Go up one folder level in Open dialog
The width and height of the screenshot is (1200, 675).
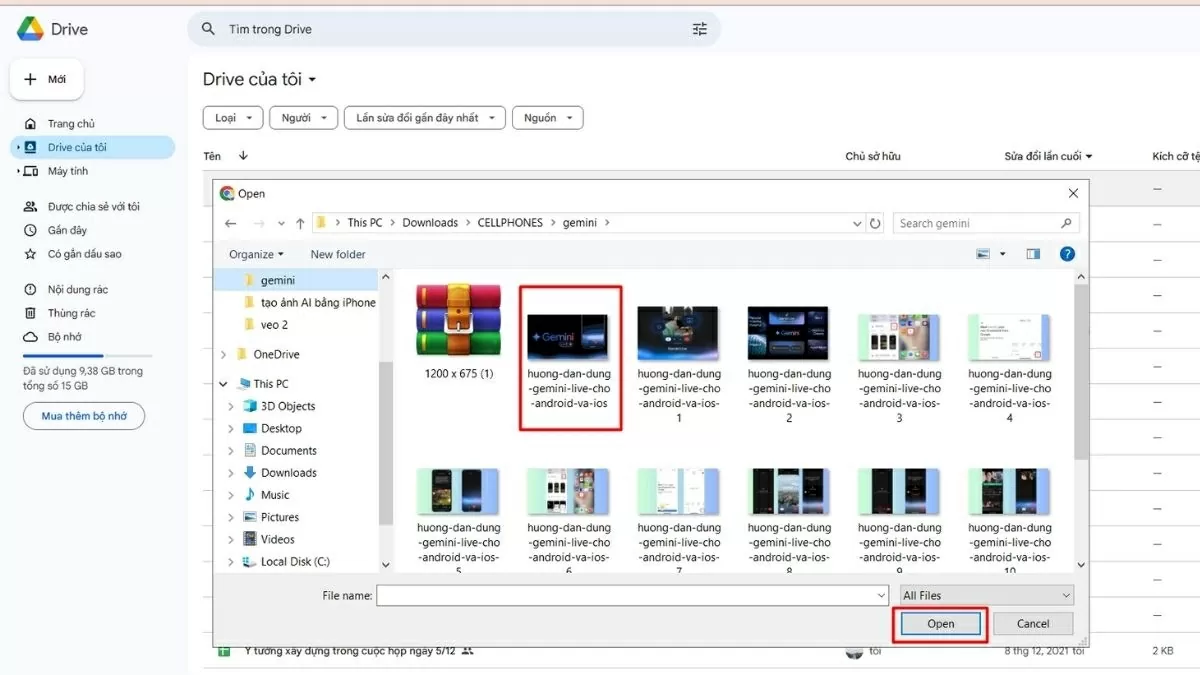(299, 222)
